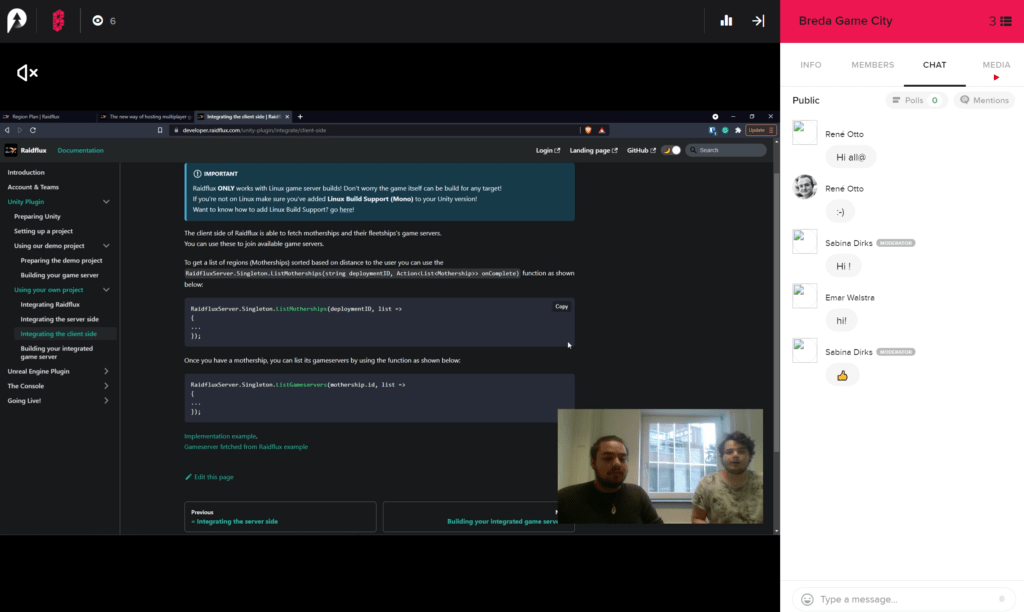Image resolution: width=1024 pixels, height=612 pixels.
Task: Open the GitHub link
Action: [641, 150]
